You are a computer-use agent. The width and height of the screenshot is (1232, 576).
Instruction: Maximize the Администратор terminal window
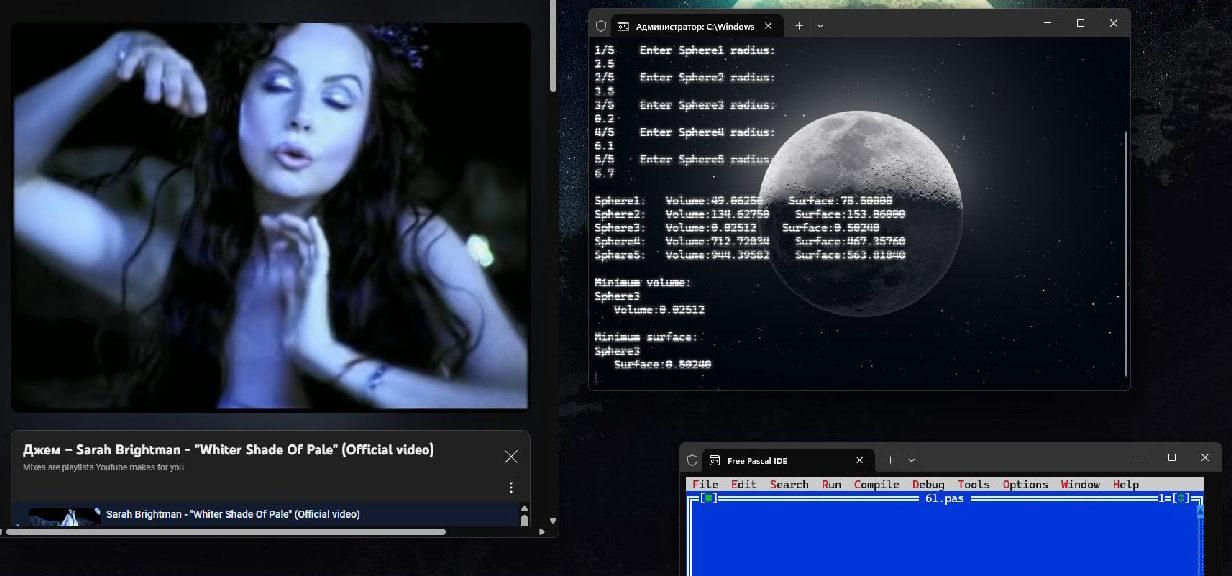pos(1080,23)
